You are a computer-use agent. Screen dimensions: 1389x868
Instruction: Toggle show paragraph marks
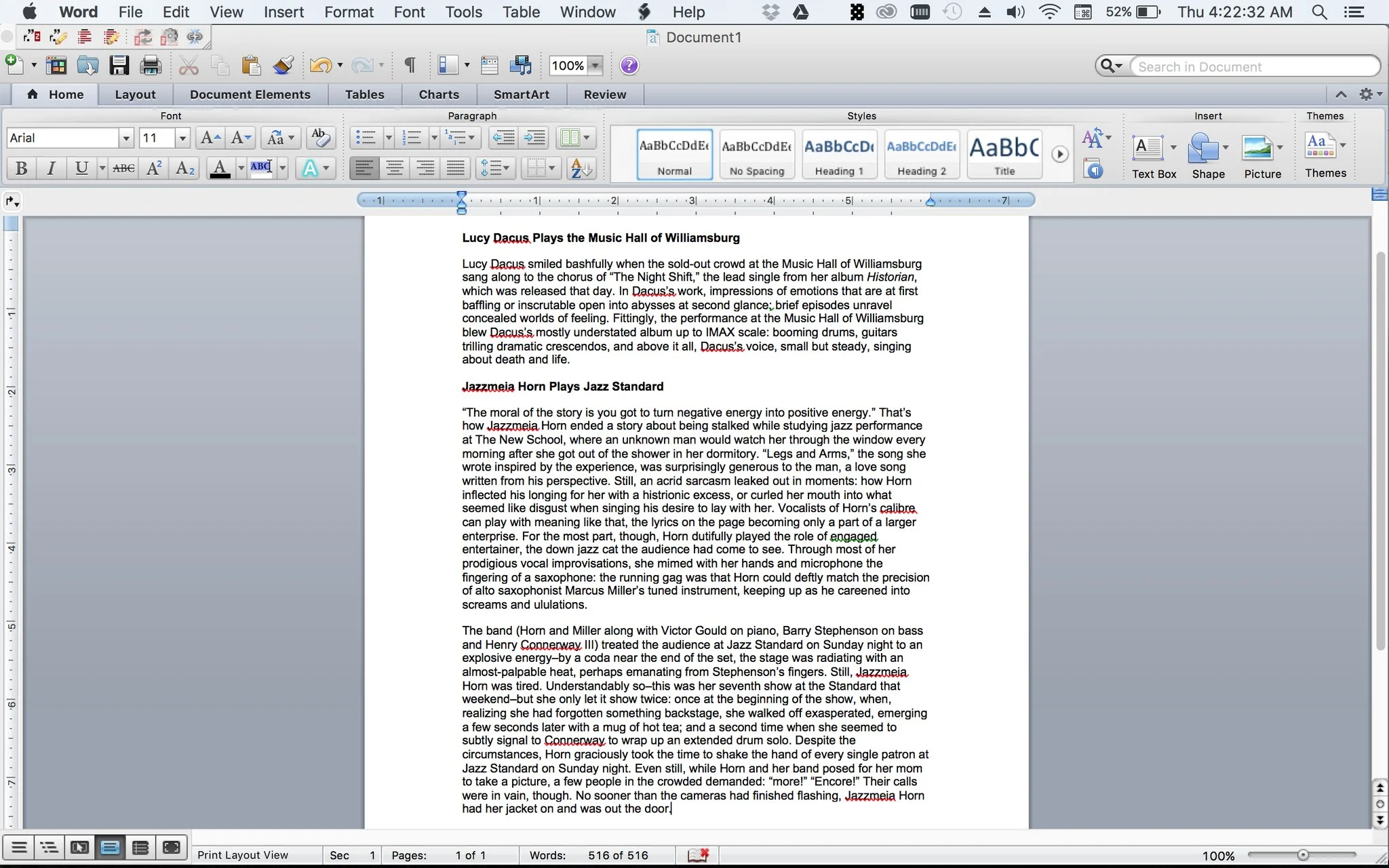tap(410, 65)
